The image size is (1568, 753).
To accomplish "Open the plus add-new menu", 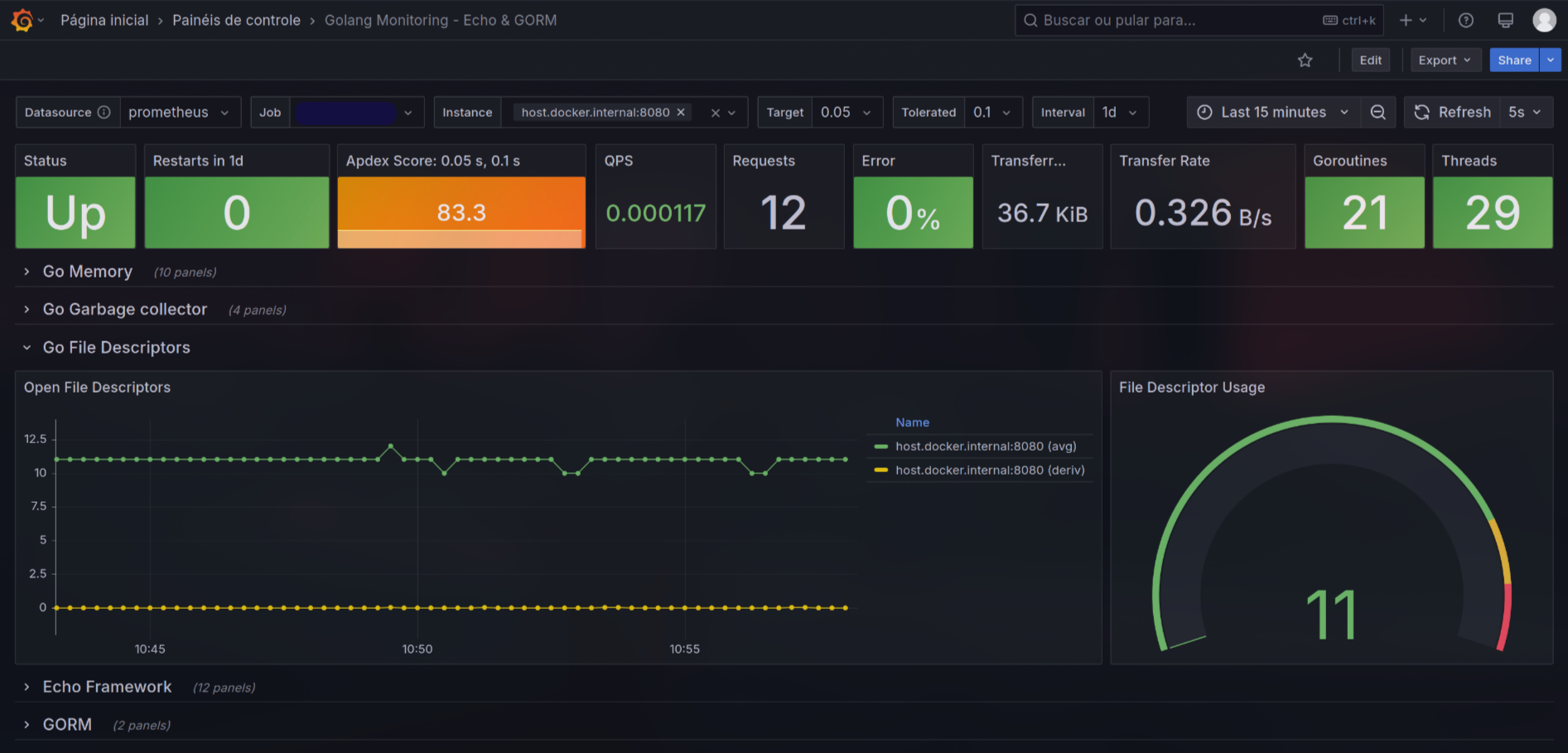I will (1413, 20).
